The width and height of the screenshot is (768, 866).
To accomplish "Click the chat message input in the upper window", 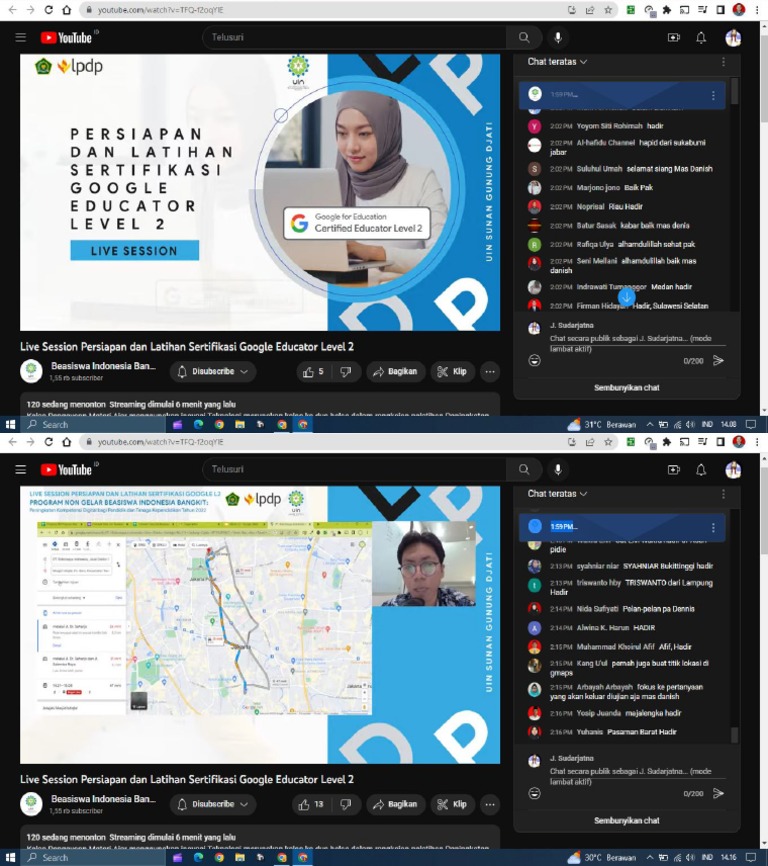I will pos(637,343).
